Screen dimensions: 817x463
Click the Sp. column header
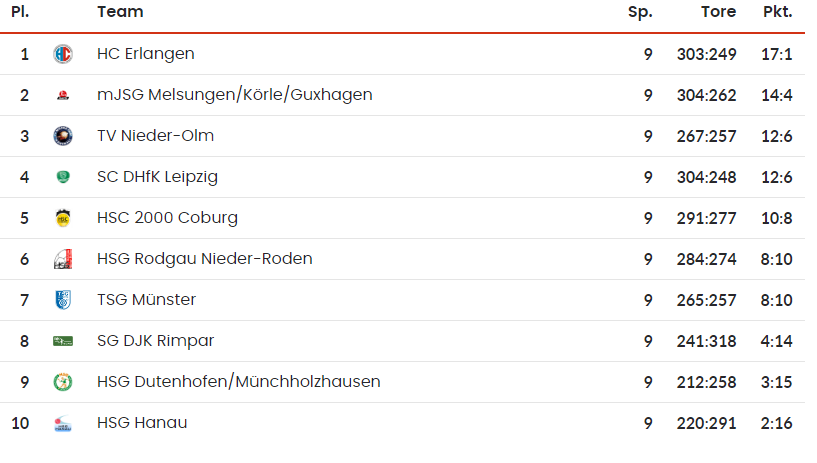[640, 12]
